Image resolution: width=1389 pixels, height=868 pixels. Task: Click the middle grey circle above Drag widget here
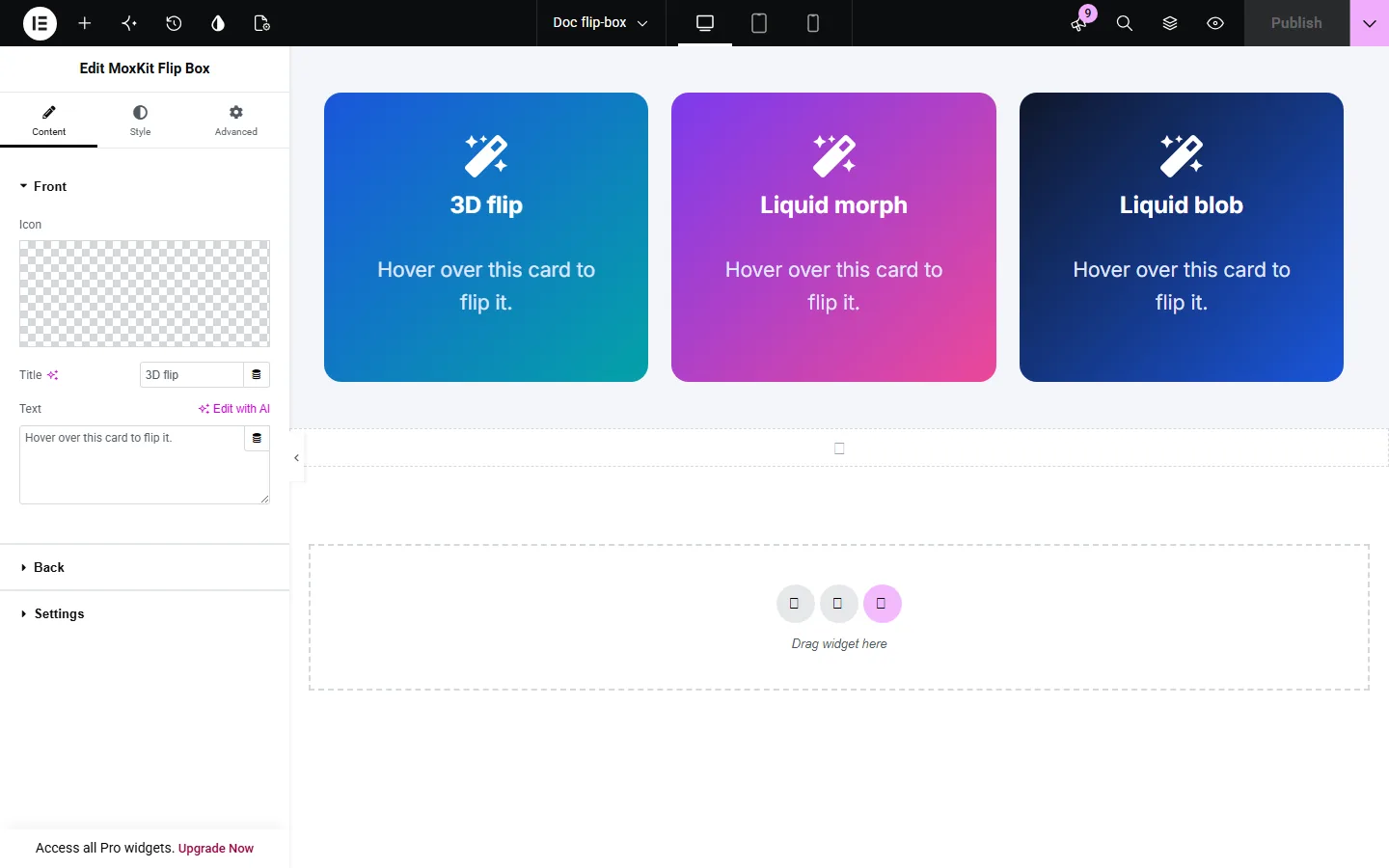pos(838,604)
